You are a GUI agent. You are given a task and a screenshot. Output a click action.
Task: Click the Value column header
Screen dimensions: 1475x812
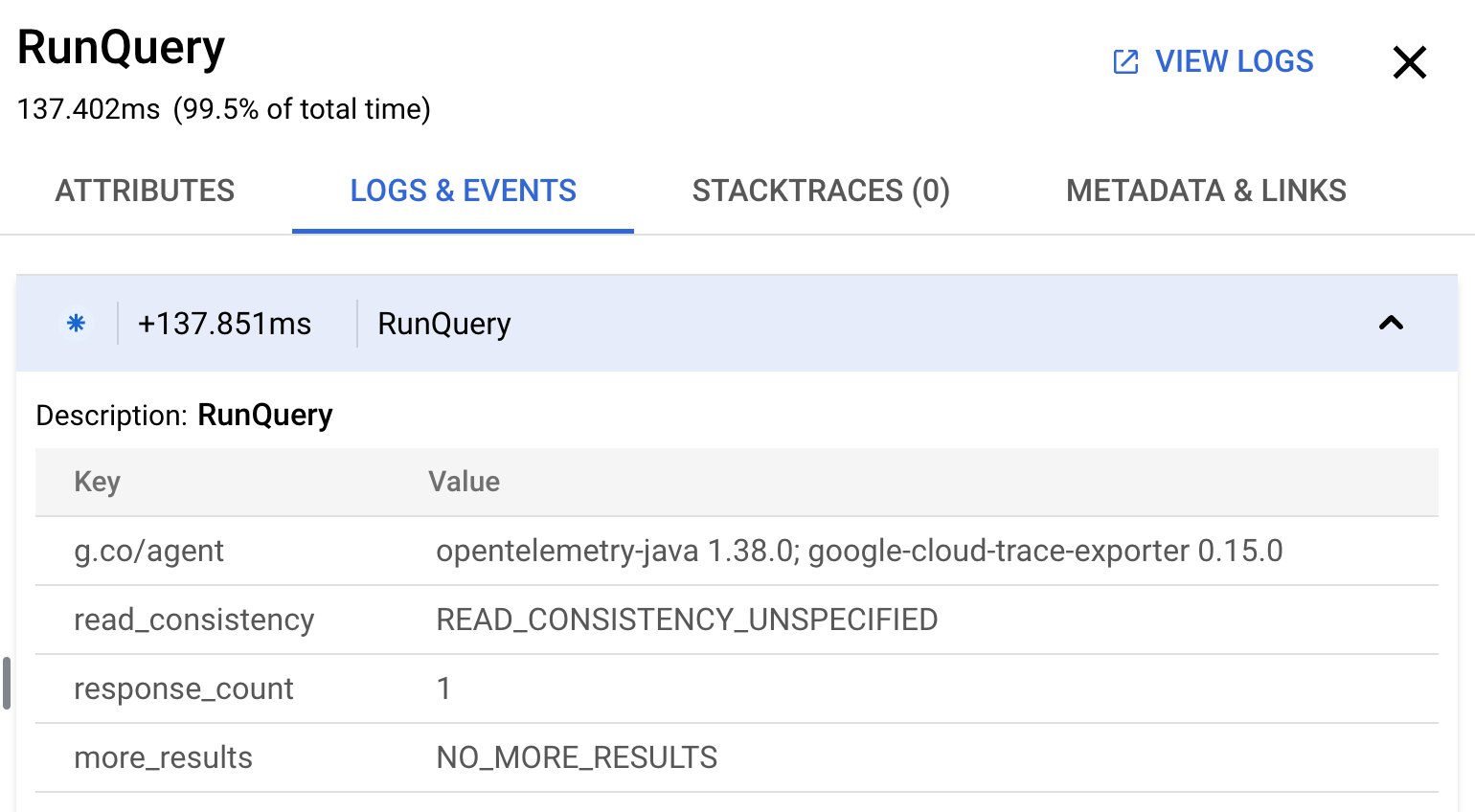click(465, 482)
